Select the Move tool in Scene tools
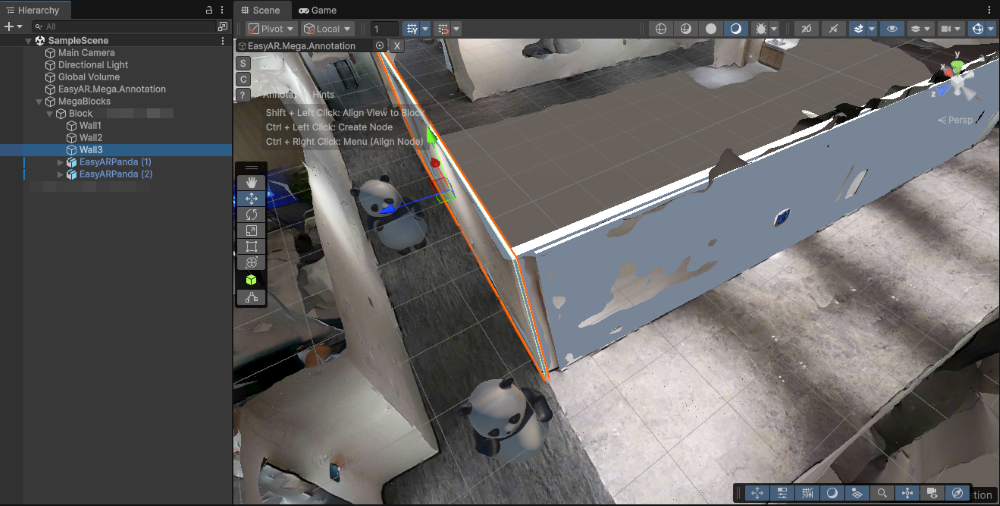 click(251, 198)
